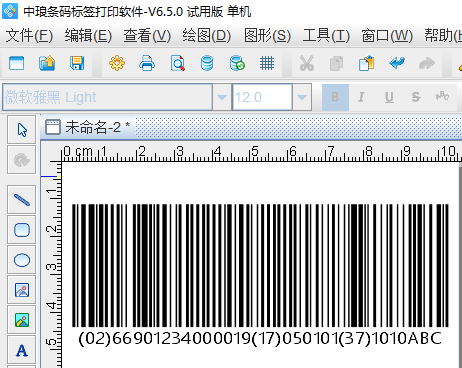Paste from the clipboard icon
The height and width of the screenshot is (368, 462).
366,63
